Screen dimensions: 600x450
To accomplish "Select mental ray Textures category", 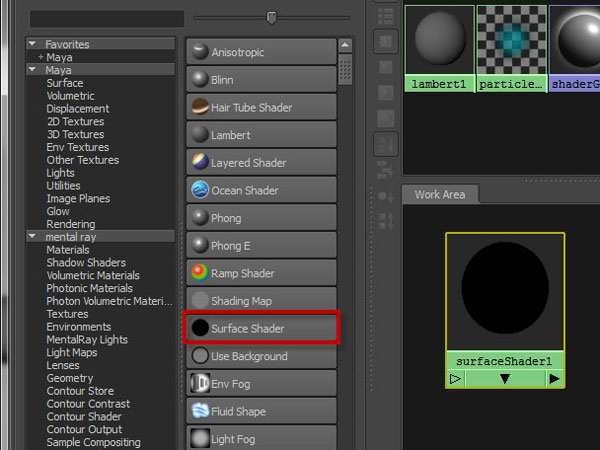I will tap(67, 314).
